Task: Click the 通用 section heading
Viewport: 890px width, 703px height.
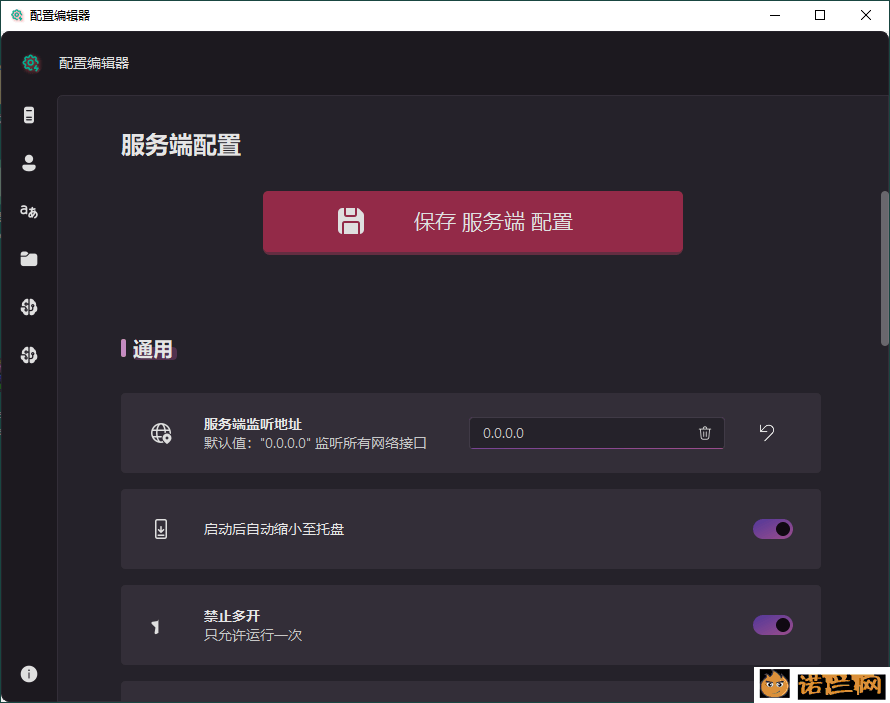Action: 153,349
